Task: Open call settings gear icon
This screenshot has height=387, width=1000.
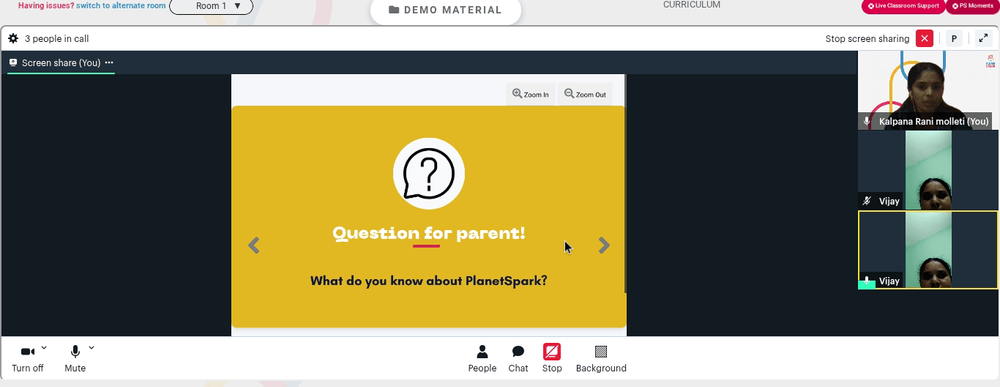Action: [x=13, y=38]
